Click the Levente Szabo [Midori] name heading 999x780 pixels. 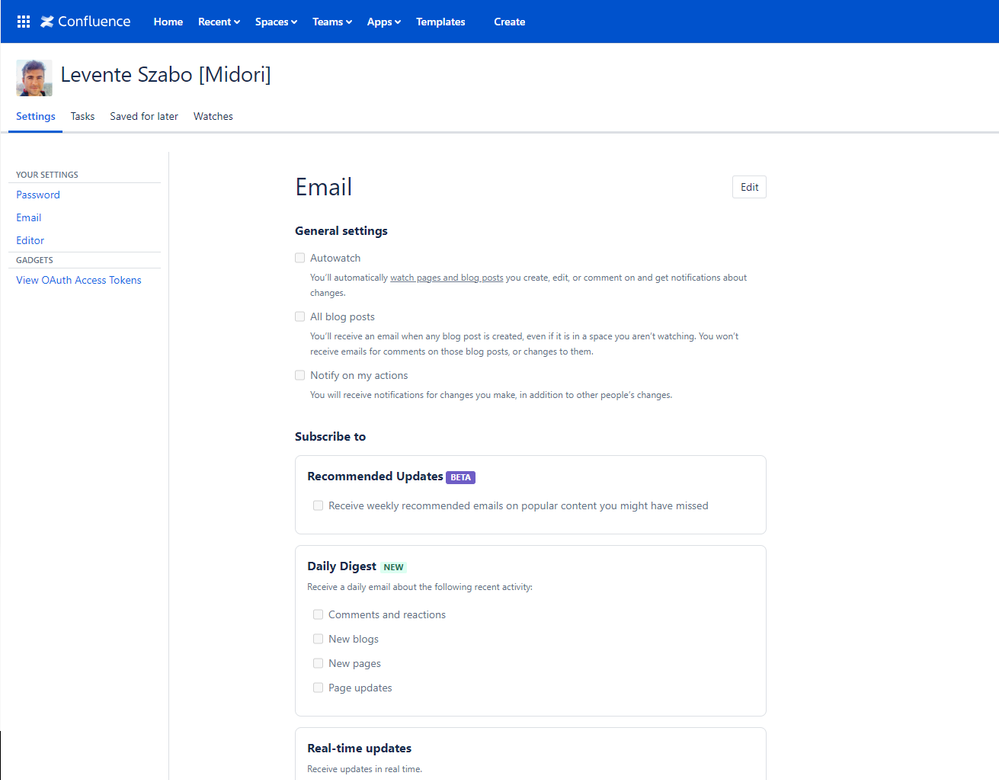tap(166, 75)
